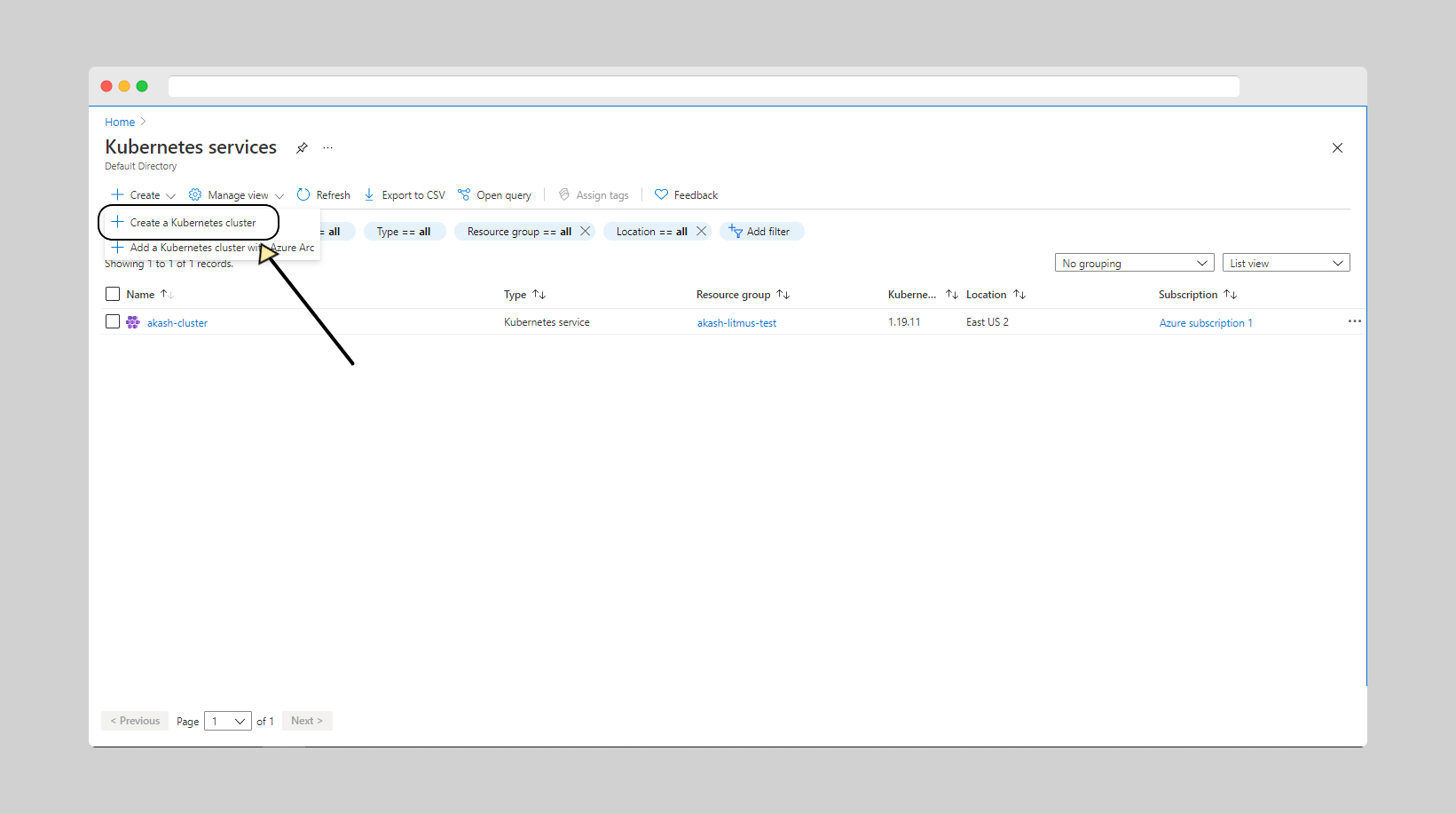Close the Kubernetes services blade

(1337, 147)
